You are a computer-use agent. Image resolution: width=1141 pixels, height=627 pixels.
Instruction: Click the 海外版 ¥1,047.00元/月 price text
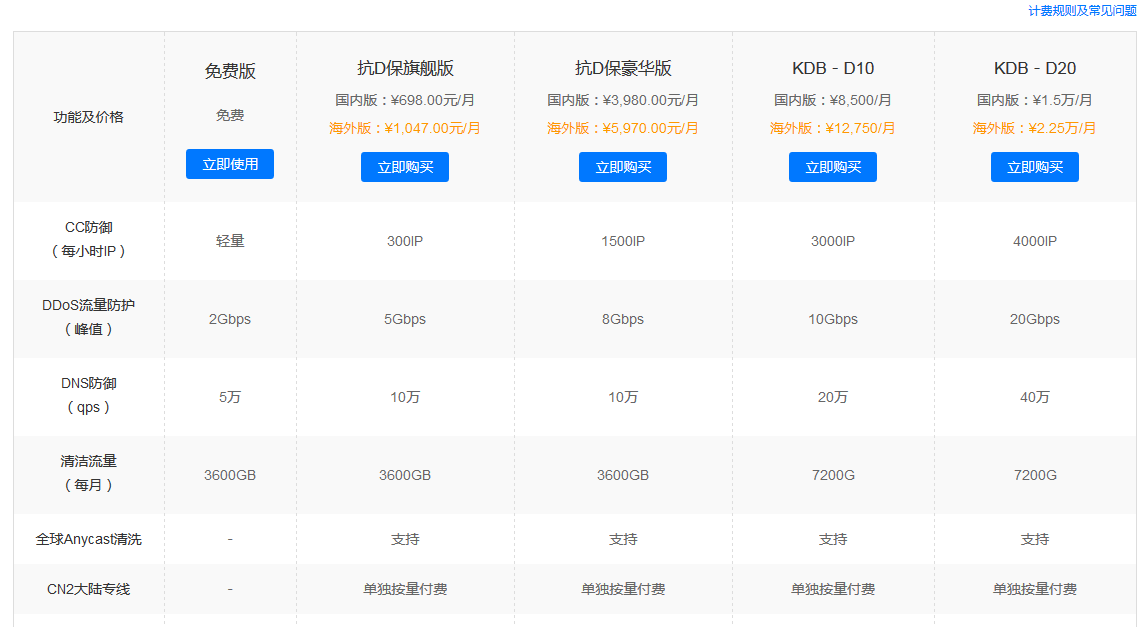coord(405,128)
